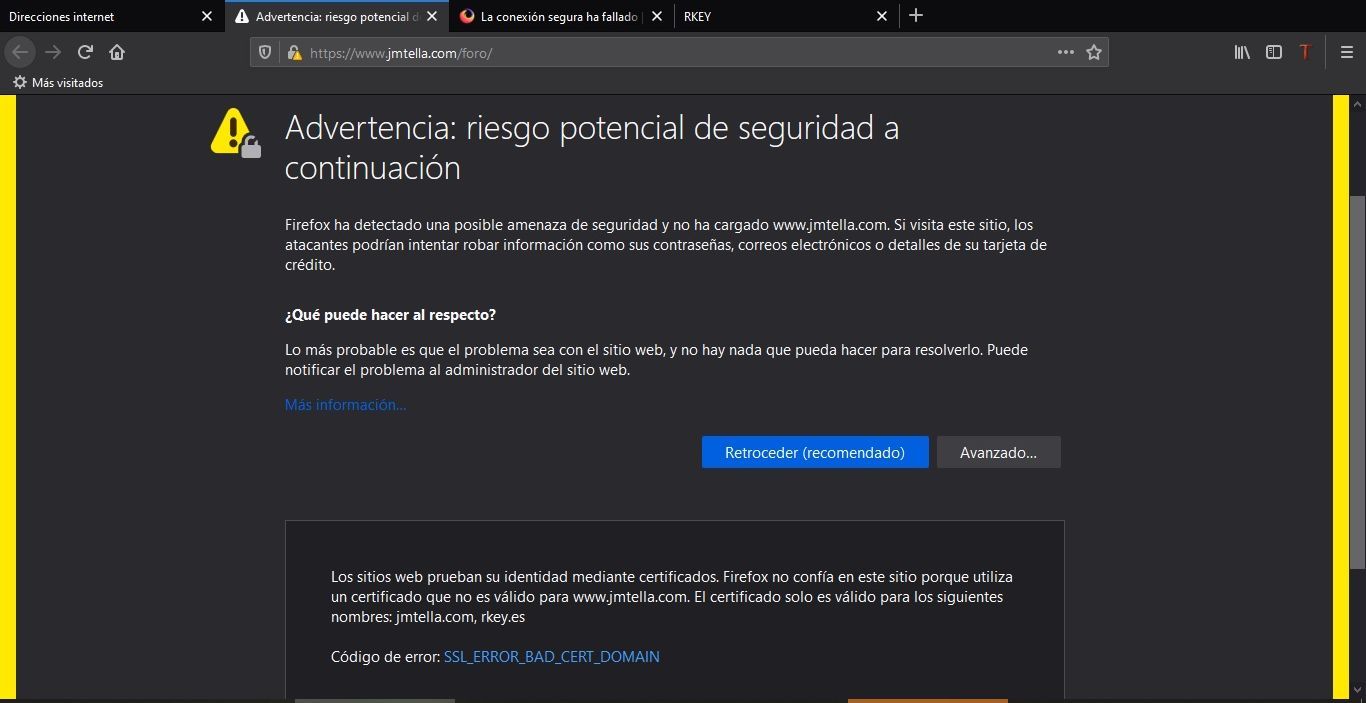Open the home page
This screenshot has width=1366, height=703.
[117, 52]
